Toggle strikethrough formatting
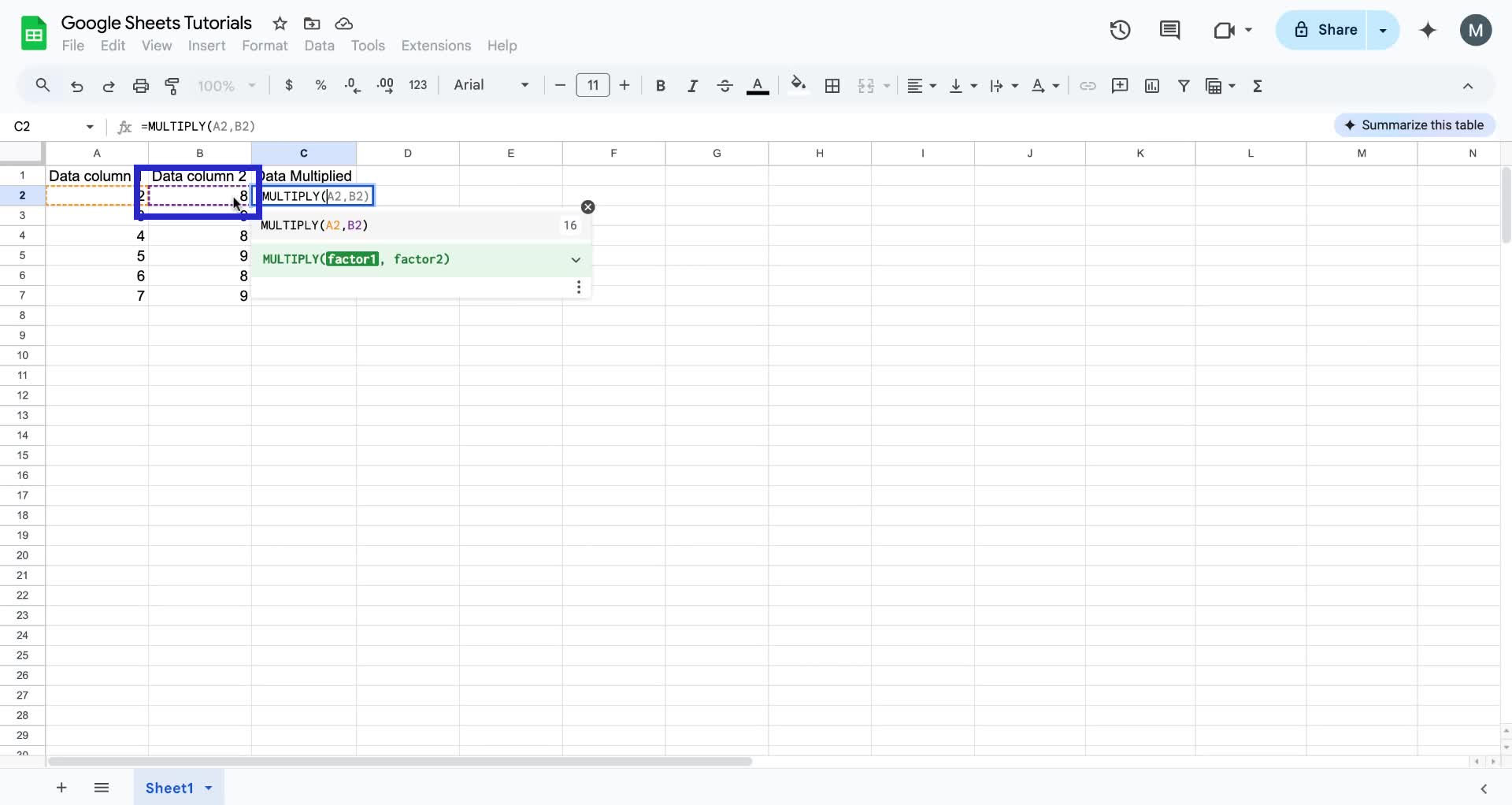This screenshot has width=1512, height=805. point(724,86)
